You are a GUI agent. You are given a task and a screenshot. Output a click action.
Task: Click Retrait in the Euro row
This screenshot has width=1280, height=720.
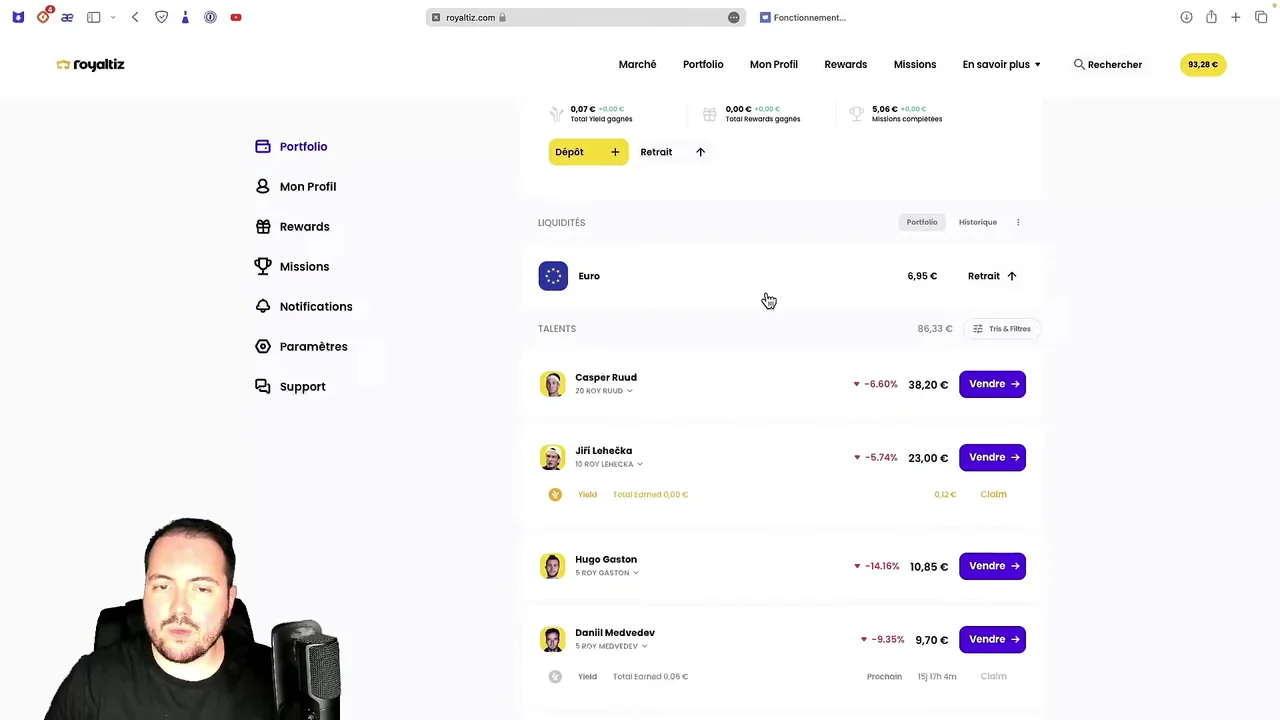992,276
